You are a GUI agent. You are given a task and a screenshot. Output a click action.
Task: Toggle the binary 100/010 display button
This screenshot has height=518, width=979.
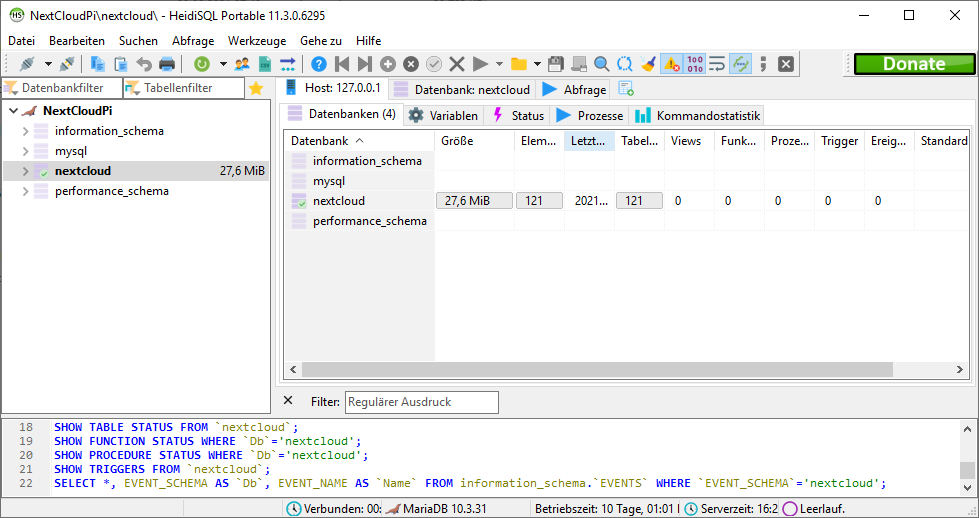coord(695,64)
